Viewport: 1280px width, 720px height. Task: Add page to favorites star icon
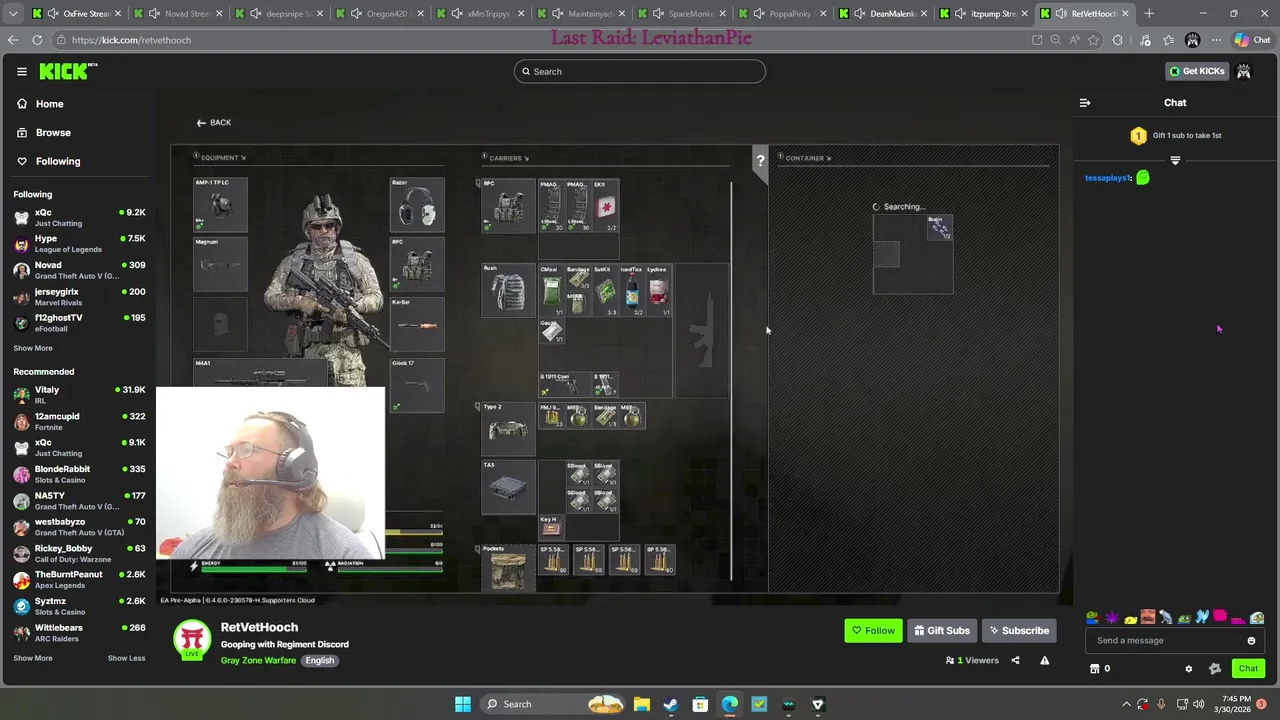click(x=1093, y=40)
